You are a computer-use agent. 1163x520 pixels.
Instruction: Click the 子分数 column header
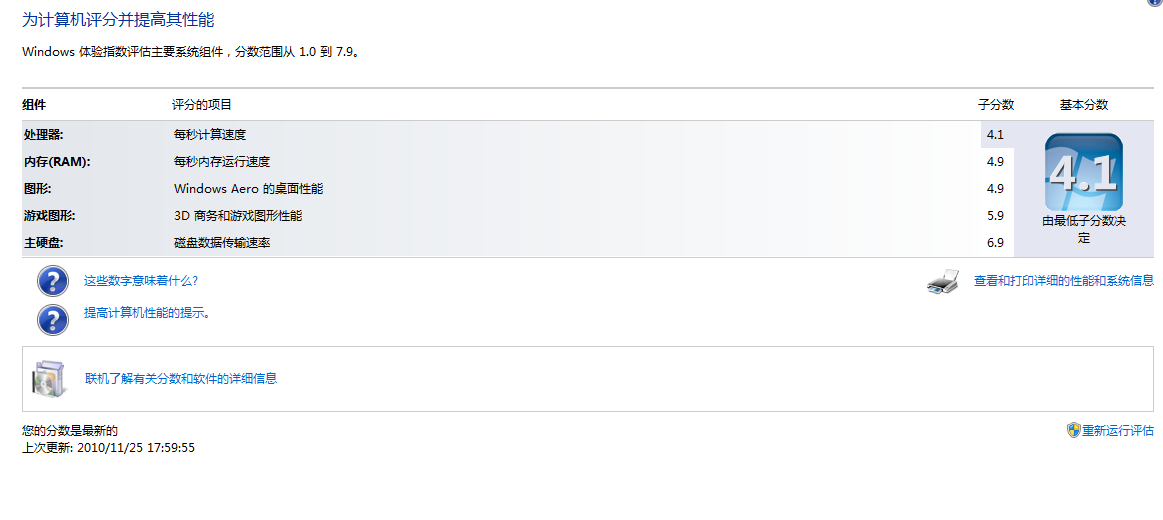click(x=995, y=105)
